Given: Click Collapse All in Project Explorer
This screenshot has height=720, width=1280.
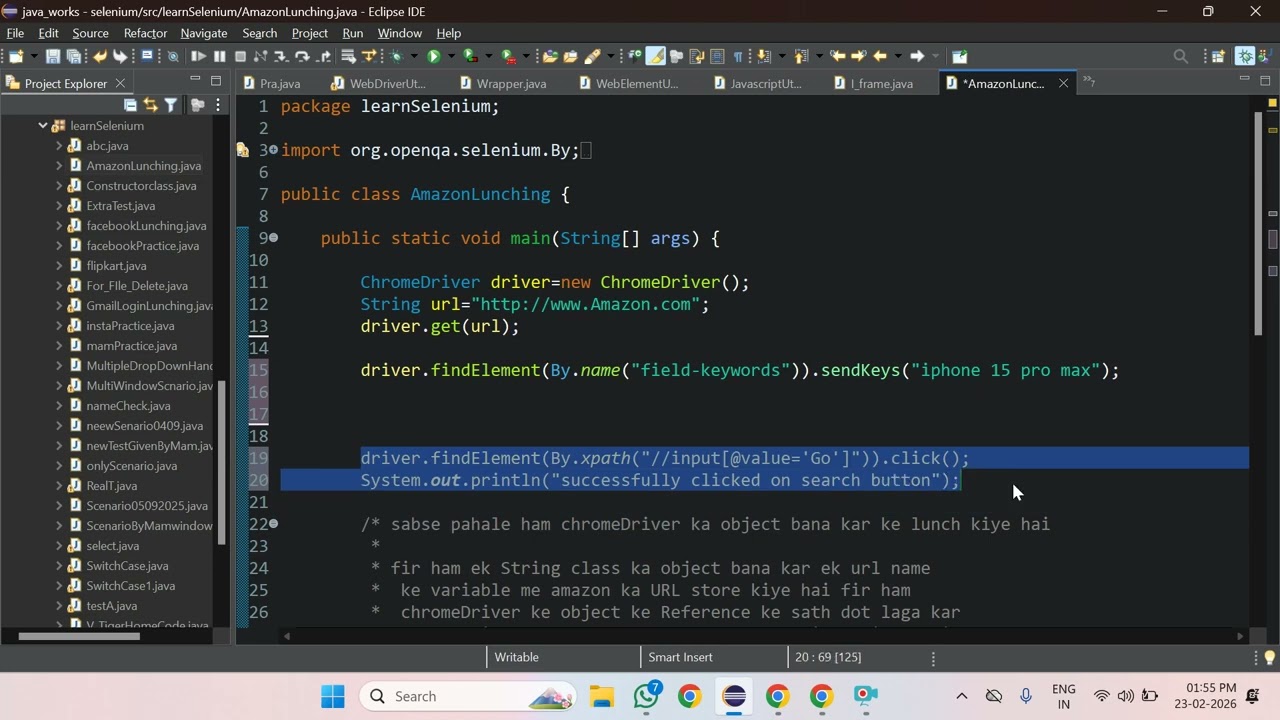Looking at the screenshot, I should pos(130,104).
